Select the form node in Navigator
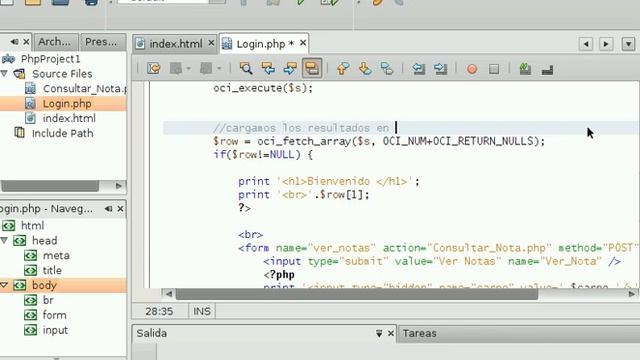 [54, 315]
